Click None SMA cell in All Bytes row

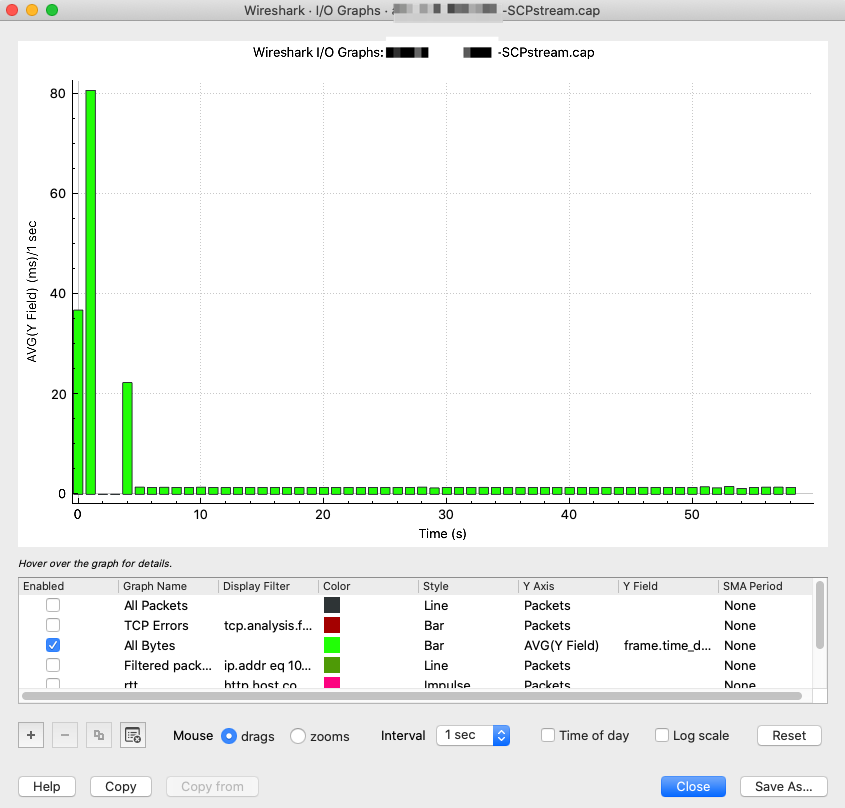tap(740, 645)
